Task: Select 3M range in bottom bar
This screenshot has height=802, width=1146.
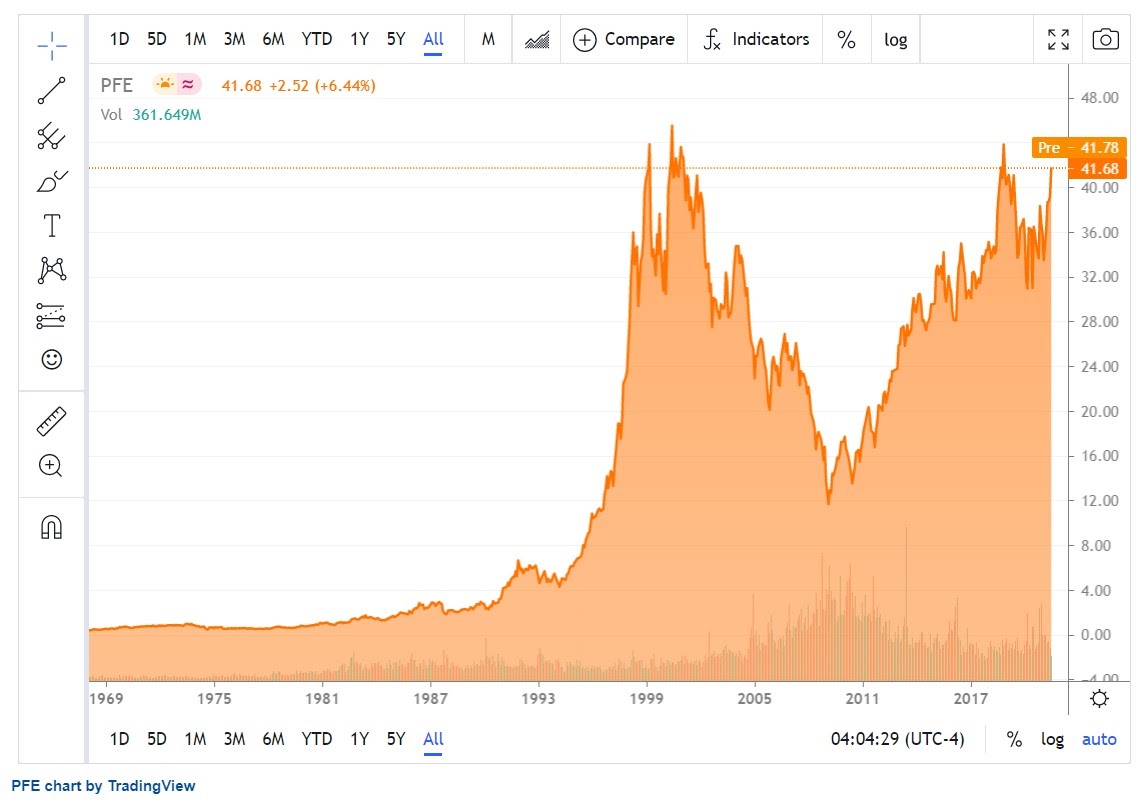Action: 234,739
